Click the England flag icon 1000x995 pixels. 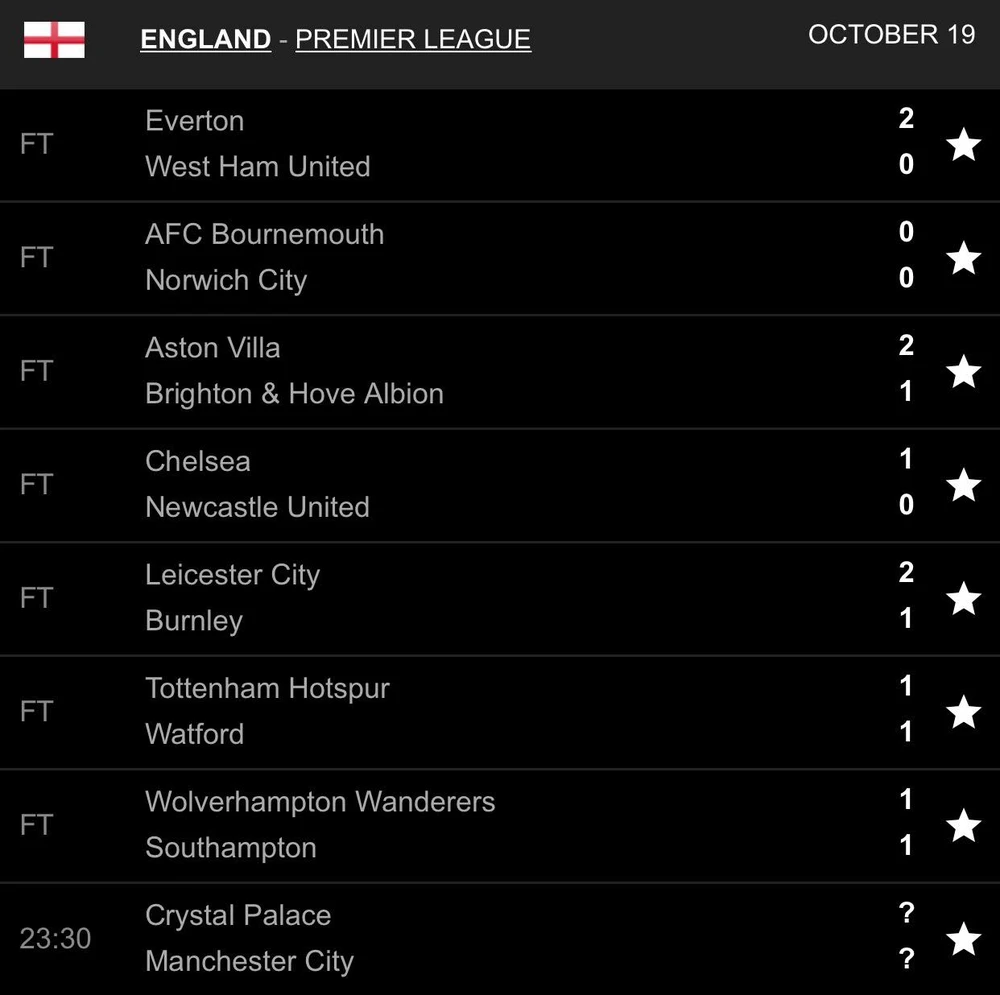tap(54, 40)
